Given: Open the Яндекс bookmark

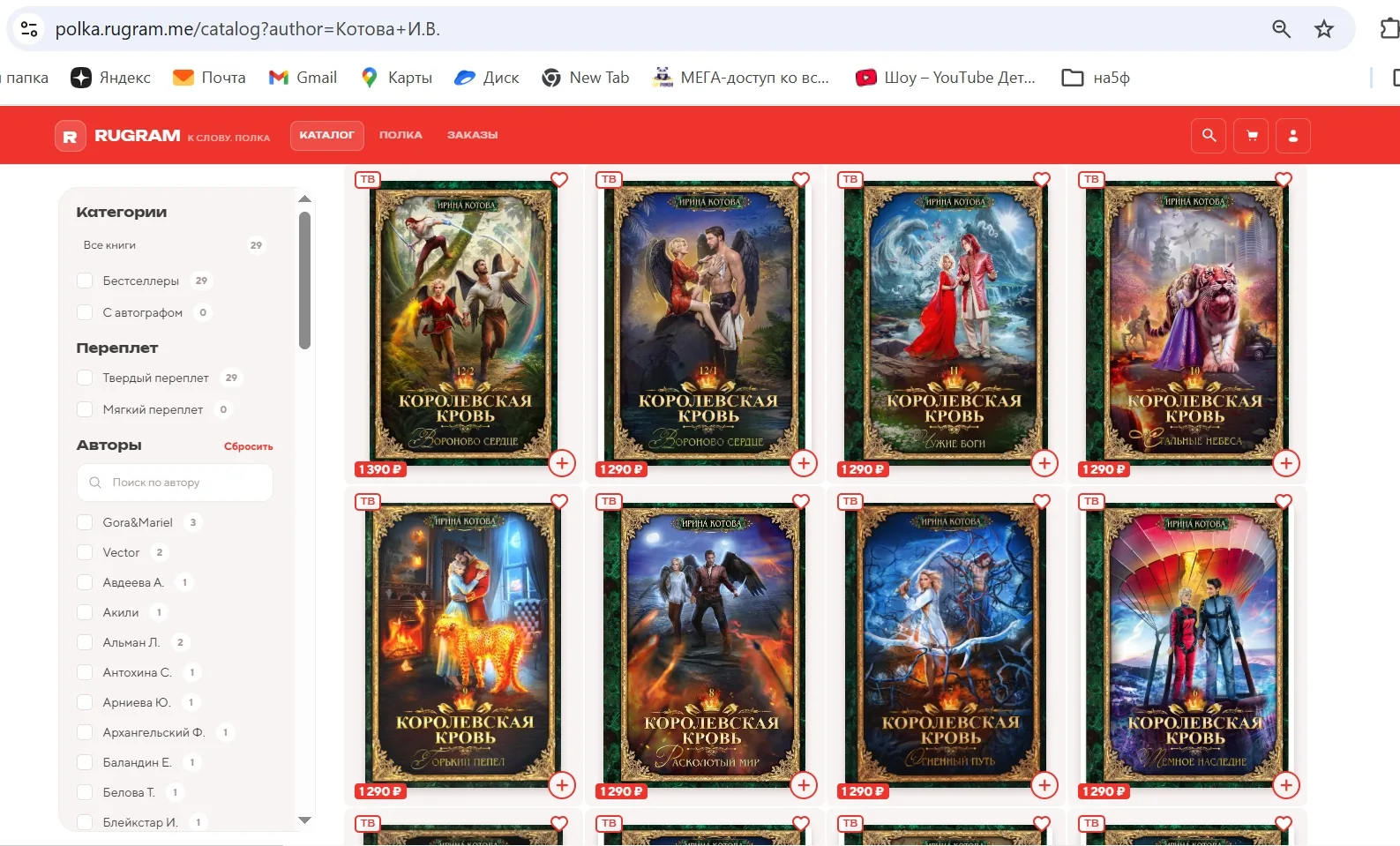Looking at the screenshot, I should (111, 78).
